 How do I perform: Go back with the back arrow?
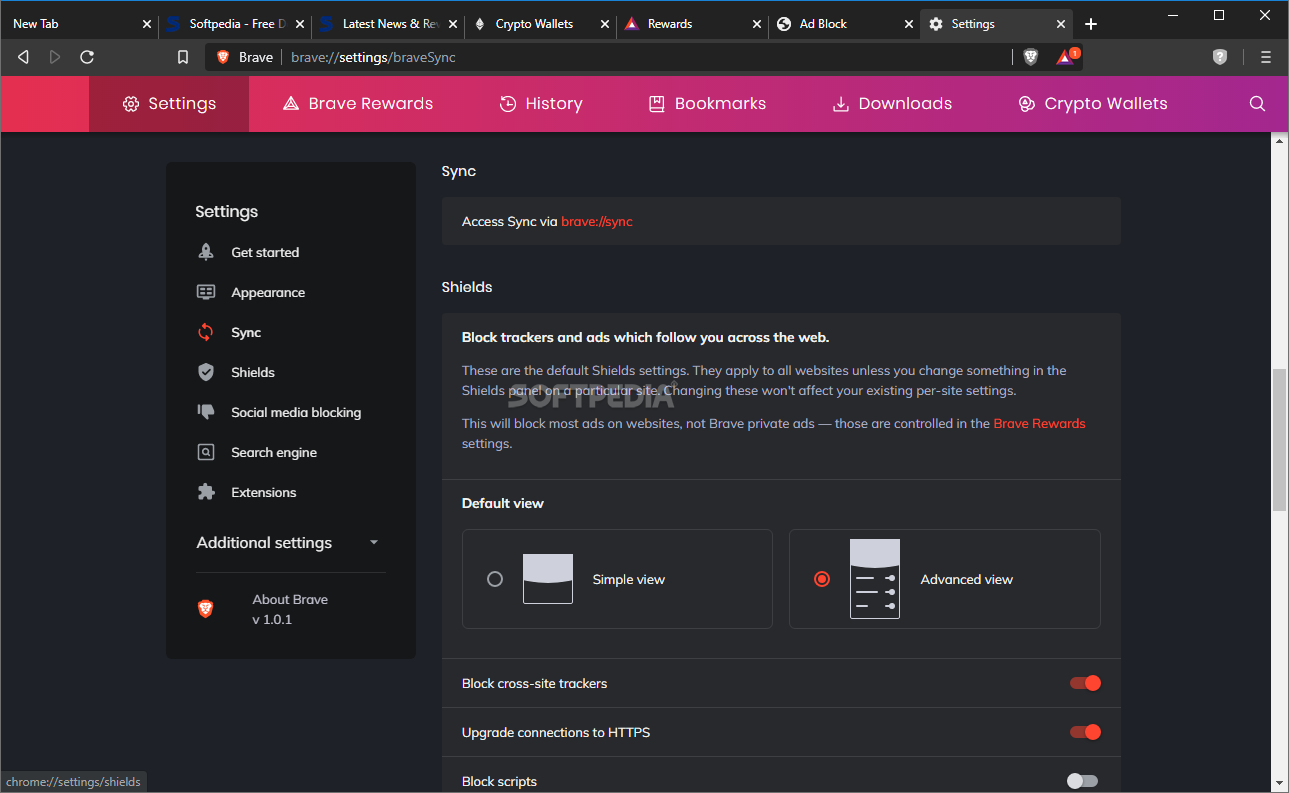[24, 57]
